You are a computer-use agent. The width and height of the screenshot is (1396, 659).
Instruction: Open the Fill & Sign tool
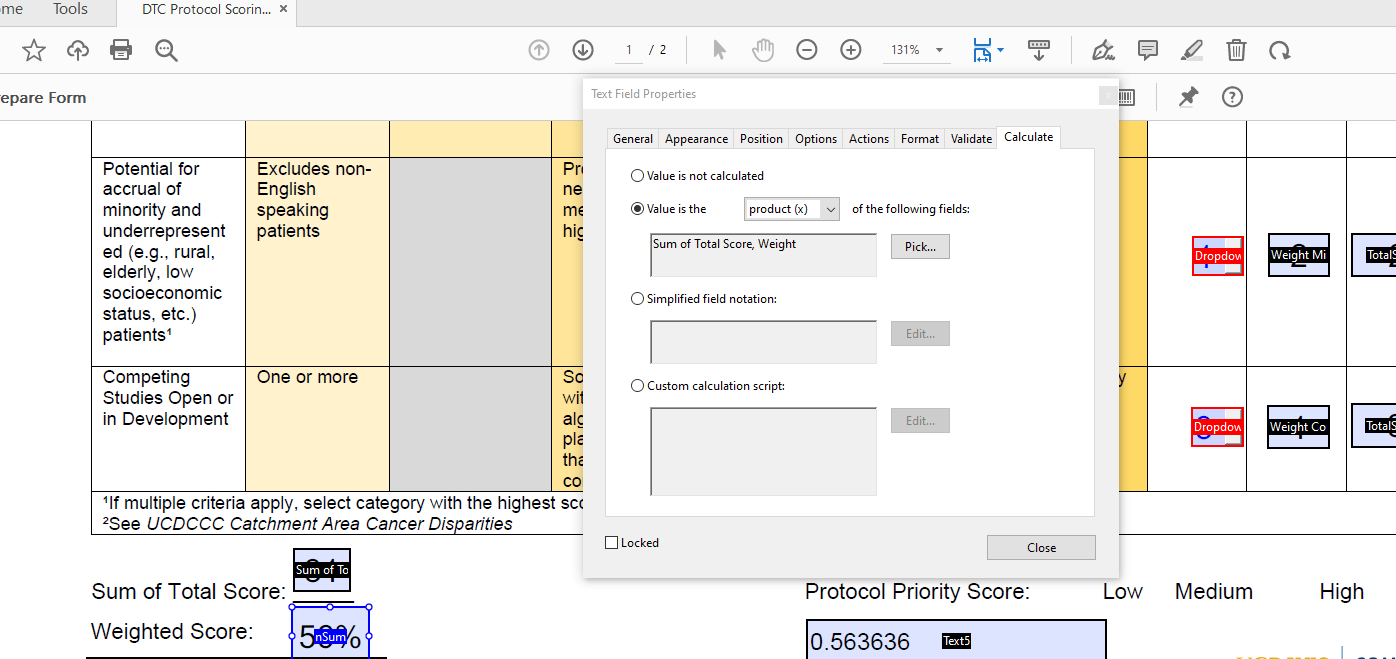point(1102,49)
